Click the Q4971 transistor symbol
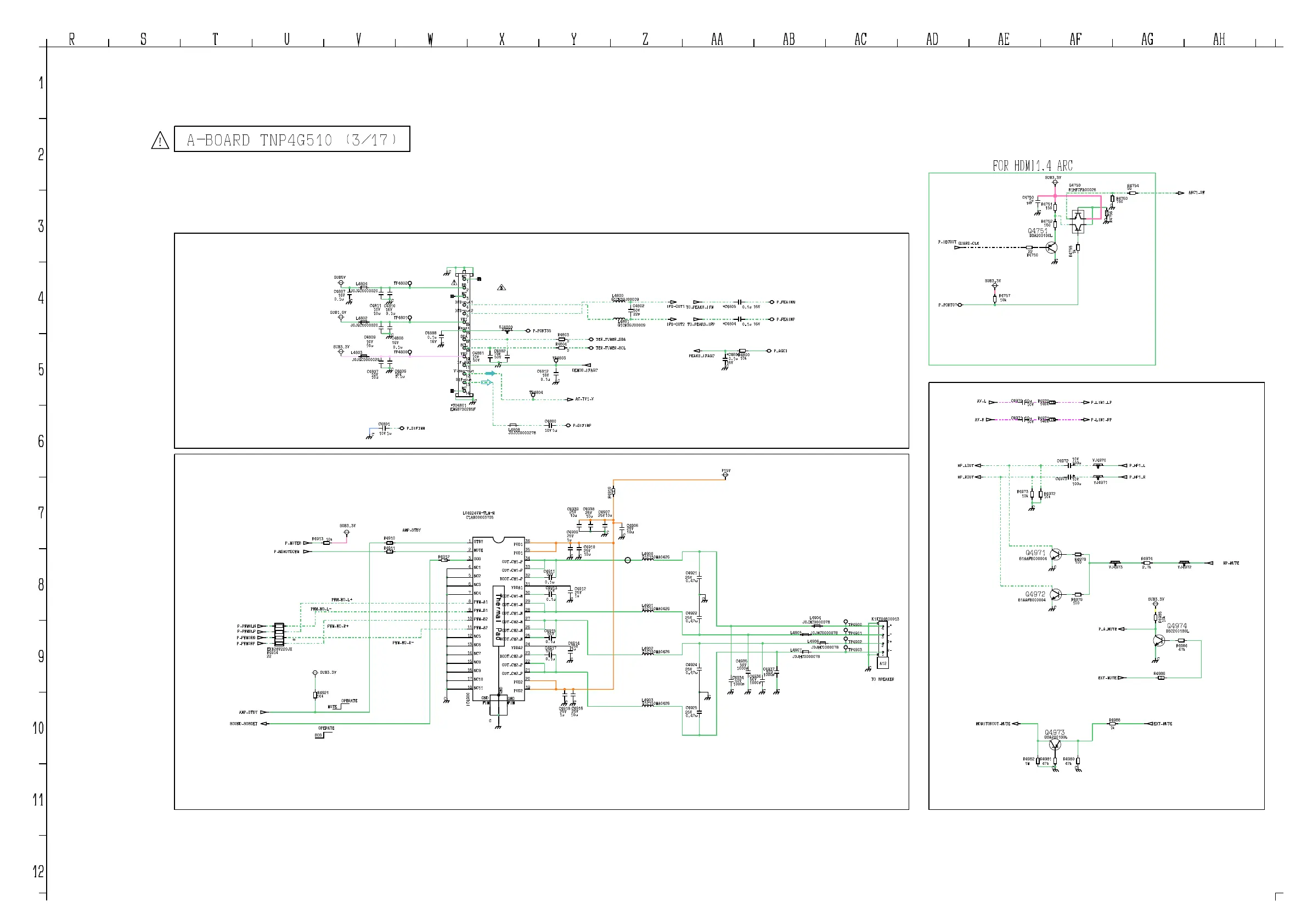Screen dimensions: 1307x924 tap(1056, 555)
